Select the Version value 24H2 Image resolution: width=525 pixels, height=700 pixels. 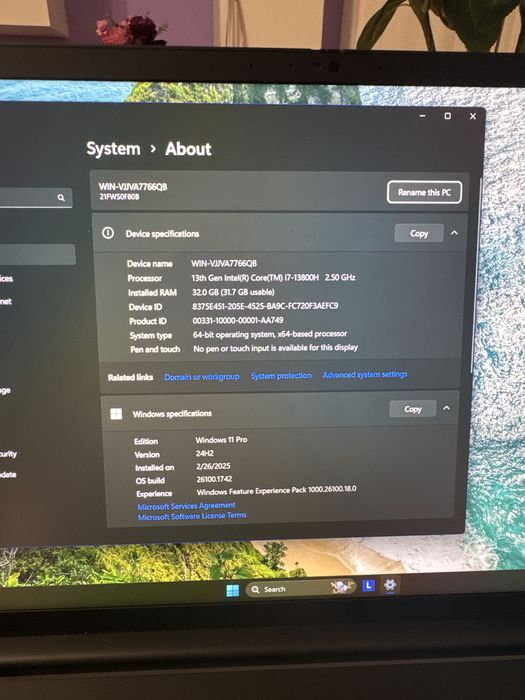tap(204, 453)
